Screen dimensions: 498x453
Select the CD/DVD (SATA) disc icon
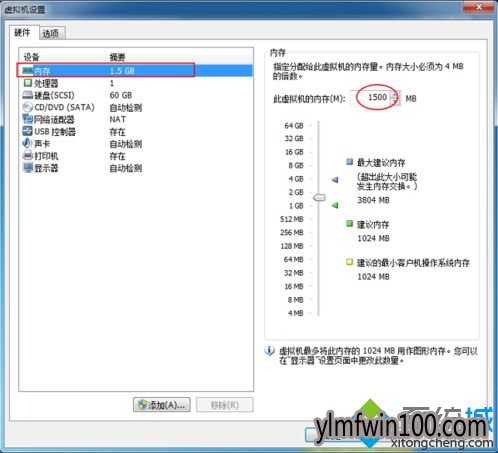tap(28, 107)
